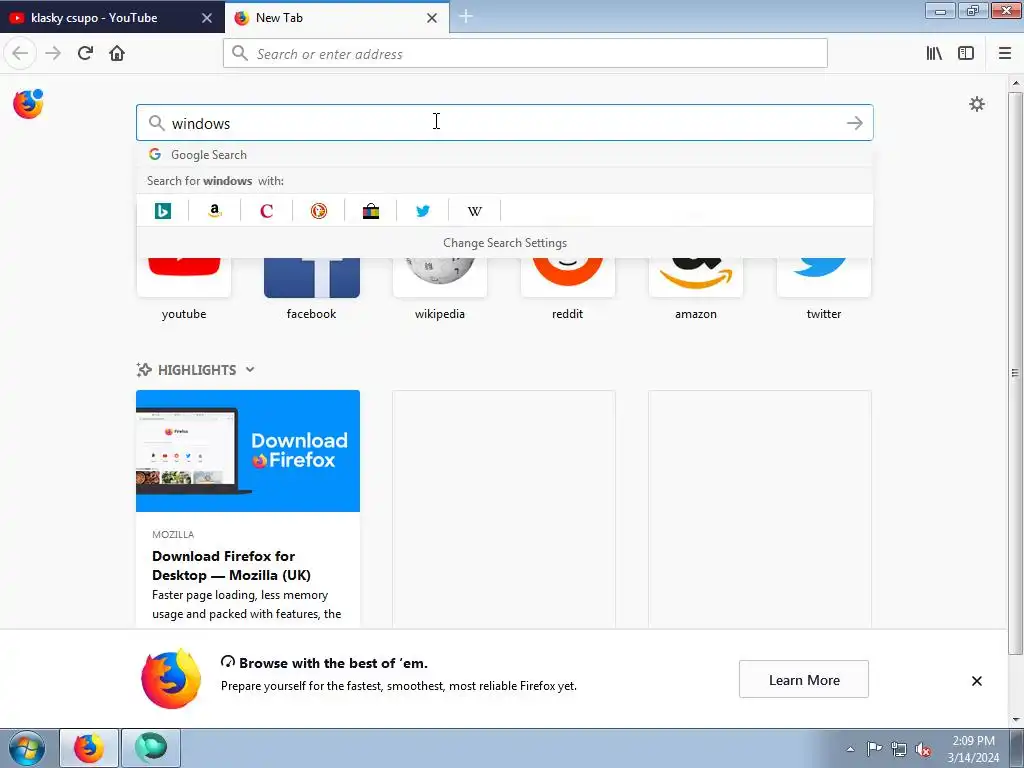The width and height of the screenshot is (1024, 768).
Task: Click the Firefox logo with notification dot
Action: coord(28,104)
